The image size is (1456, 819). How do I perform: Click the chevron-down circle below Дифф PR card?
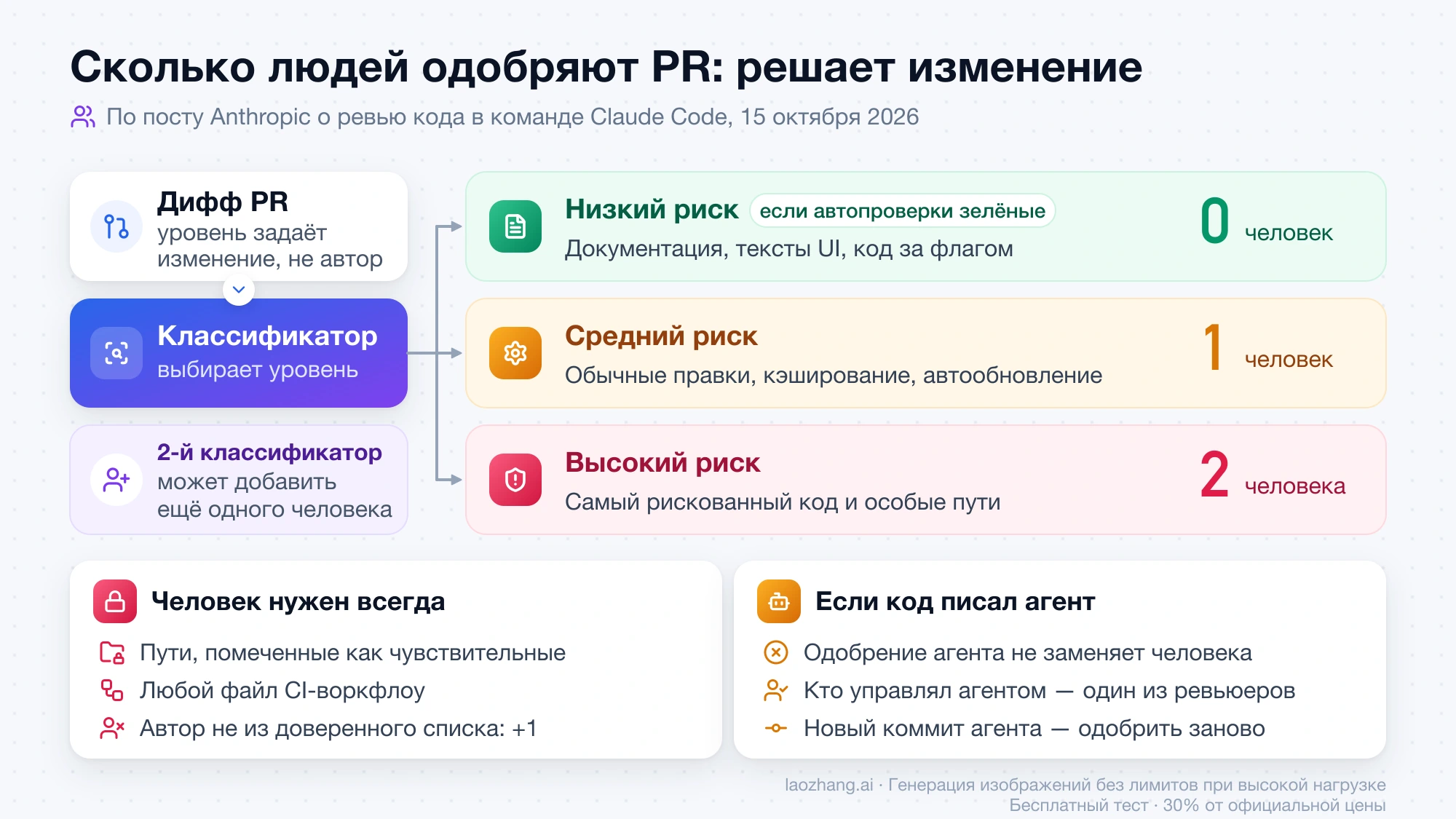239,290
